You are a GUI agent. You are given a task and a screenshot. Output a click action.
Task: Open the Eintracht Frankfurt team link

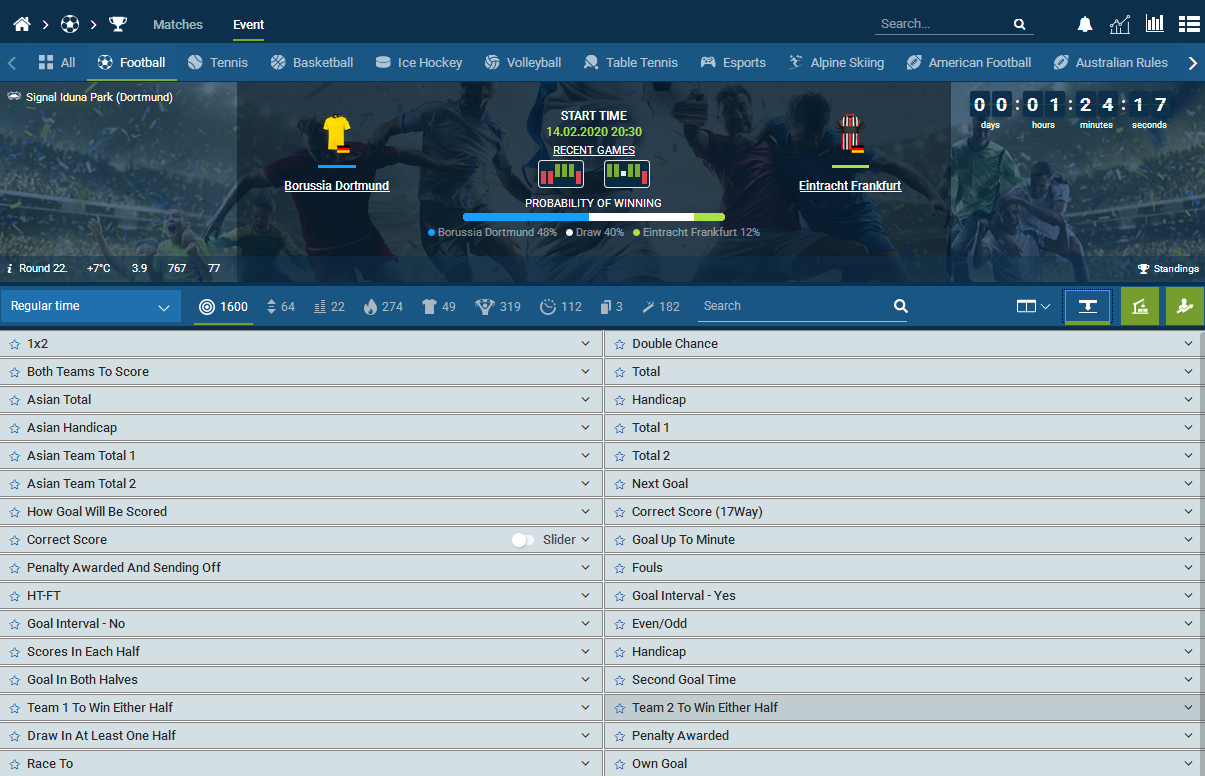pyautogui.click(x=850, y=186)
